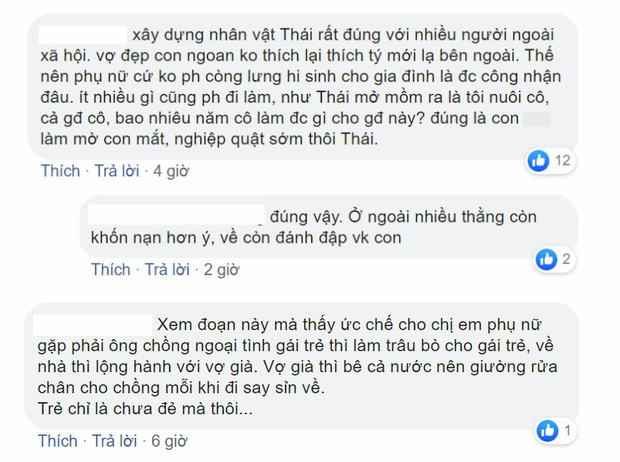Like the "Xem đoạn này" comment

coord(60,441)
